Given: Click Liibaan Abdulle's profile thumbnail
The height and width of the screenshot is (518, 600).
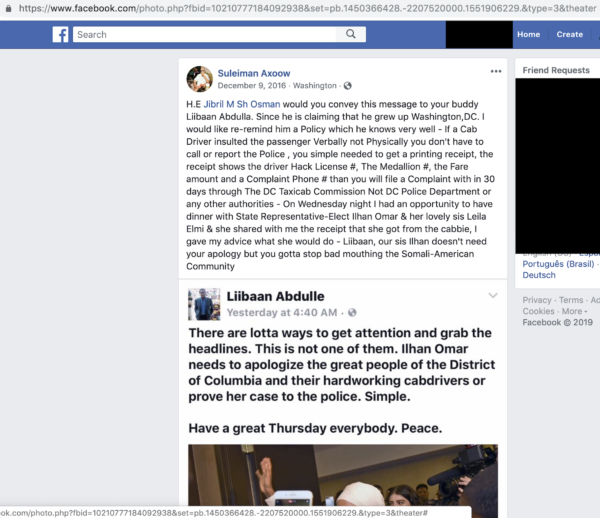Looking at the screenshot, I should 204,304.
